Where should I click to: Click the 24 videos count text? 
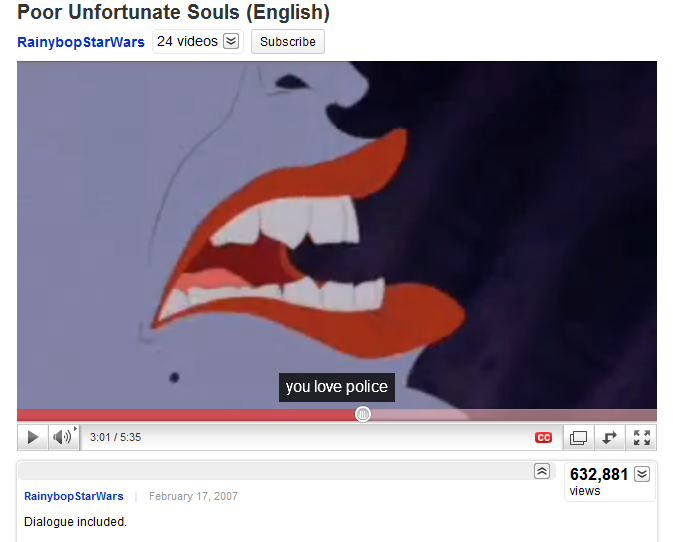pyautogui.click(x=187, y=41)
